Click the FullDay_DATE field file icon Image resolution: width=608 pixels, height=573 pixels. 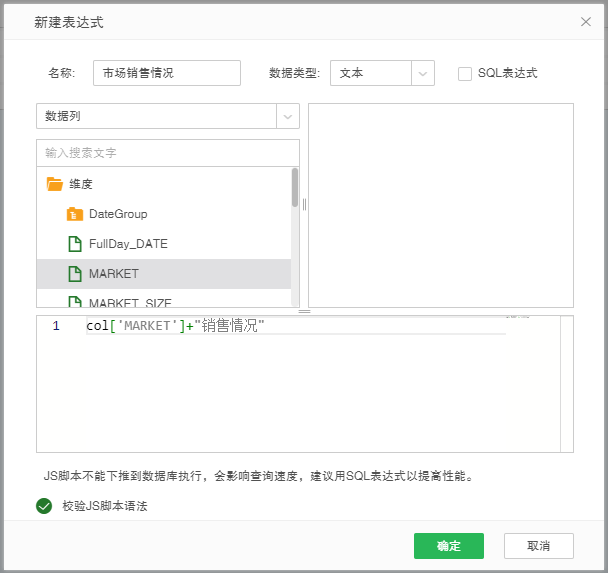74,244
